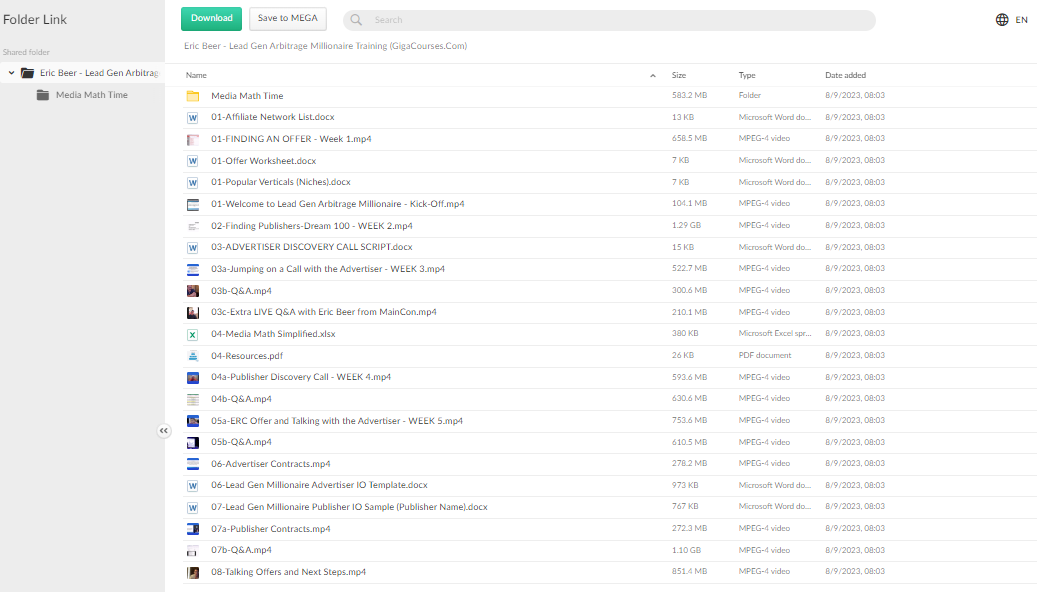Open the EN language selector
1037x592 pixels.
pyautogui.click(x=1021, y=20)
